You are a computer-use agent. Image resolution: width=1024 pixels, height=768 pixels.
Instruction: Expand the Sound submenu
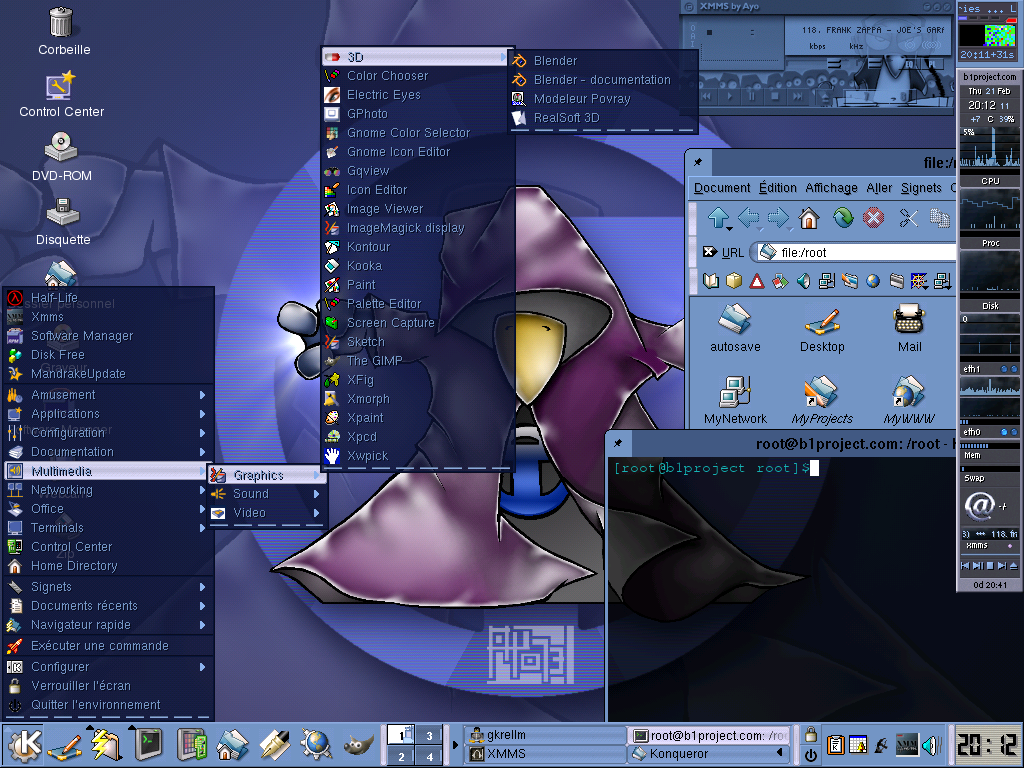(266, 494)
